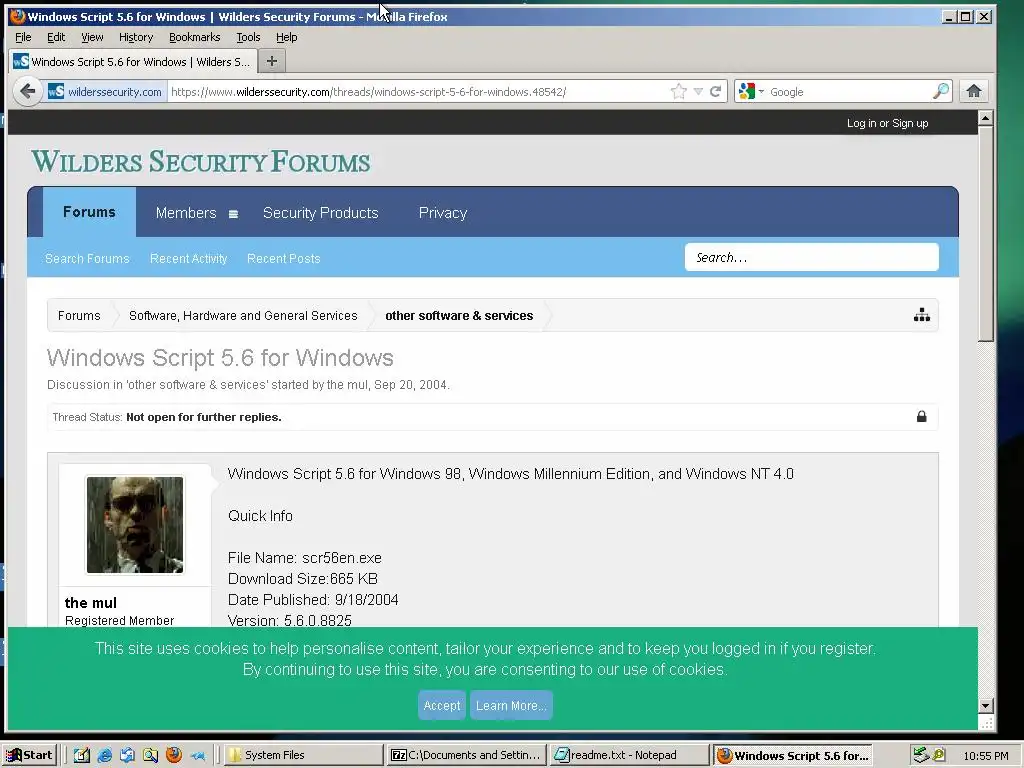Select the Windows Script 5.6 browser tab
This screenshot has height=768, width=1024.
(x=133, y=61)
